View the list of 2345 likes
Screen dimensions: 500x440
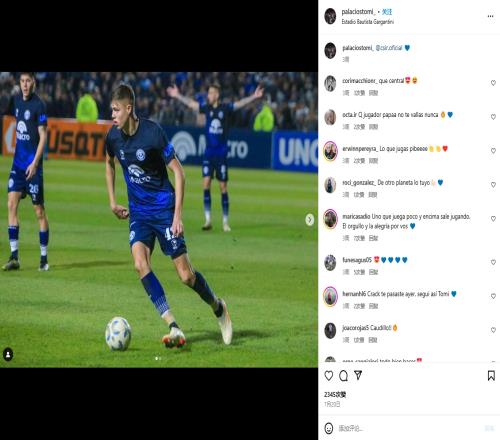tap(335, 395)
